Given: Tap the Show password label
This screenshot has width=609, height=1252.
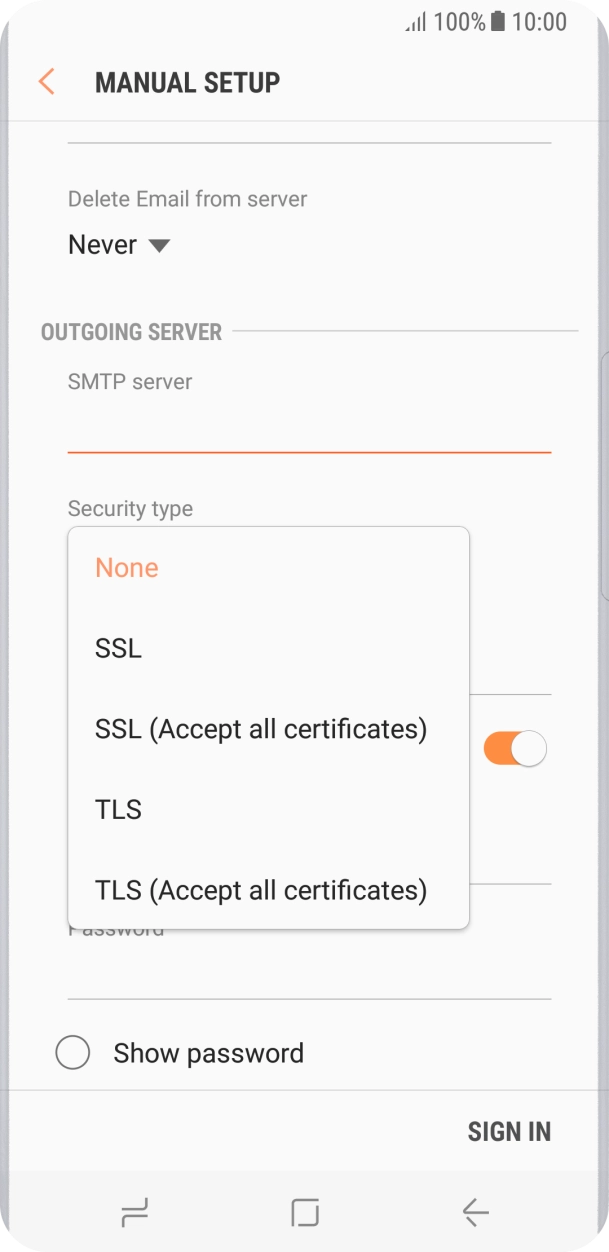Looking at the screenshot, I should 208,1053.
